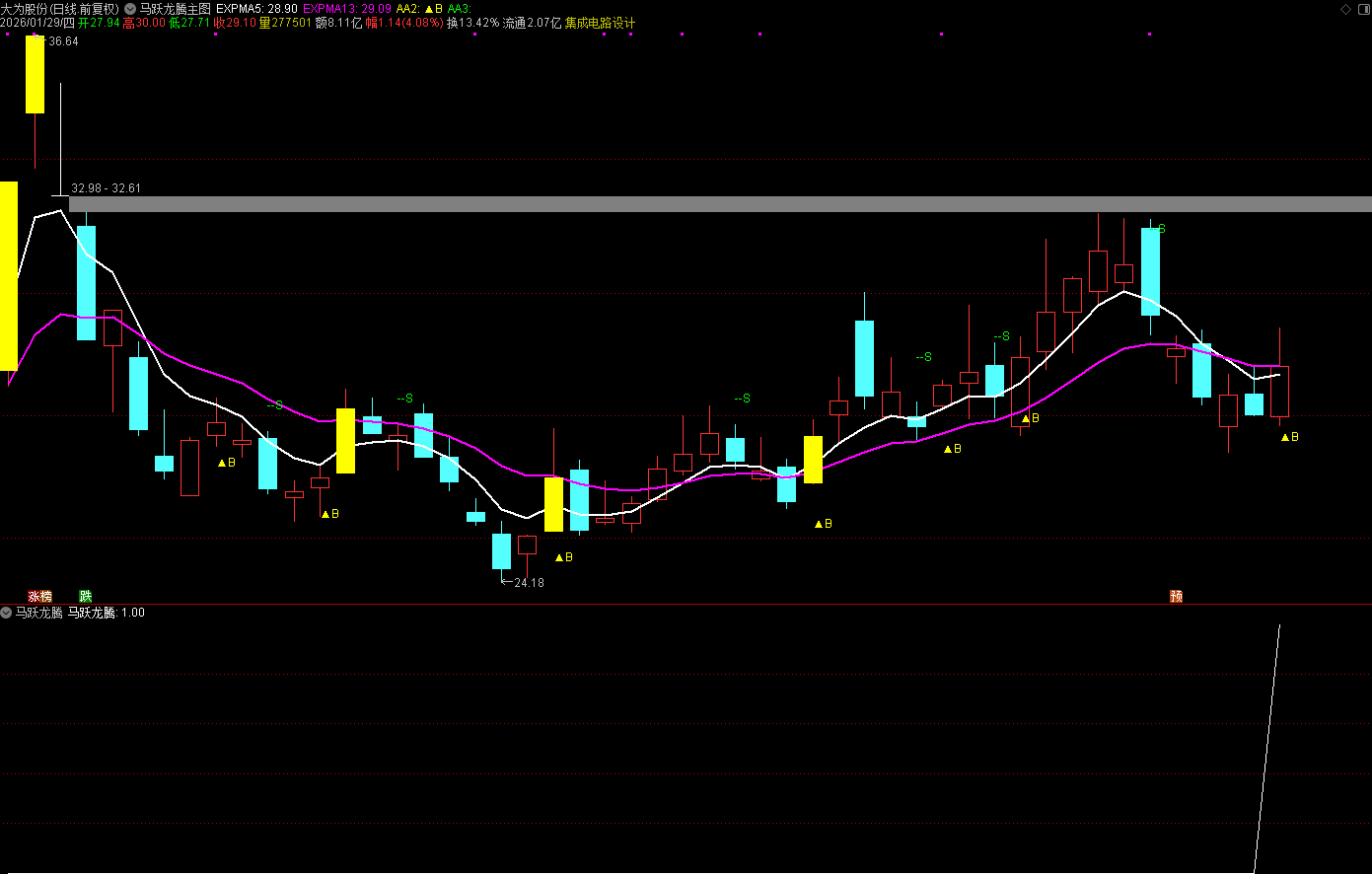Select the green S signal at the recent peak
1372x874 pixels.
[1160, 229]
